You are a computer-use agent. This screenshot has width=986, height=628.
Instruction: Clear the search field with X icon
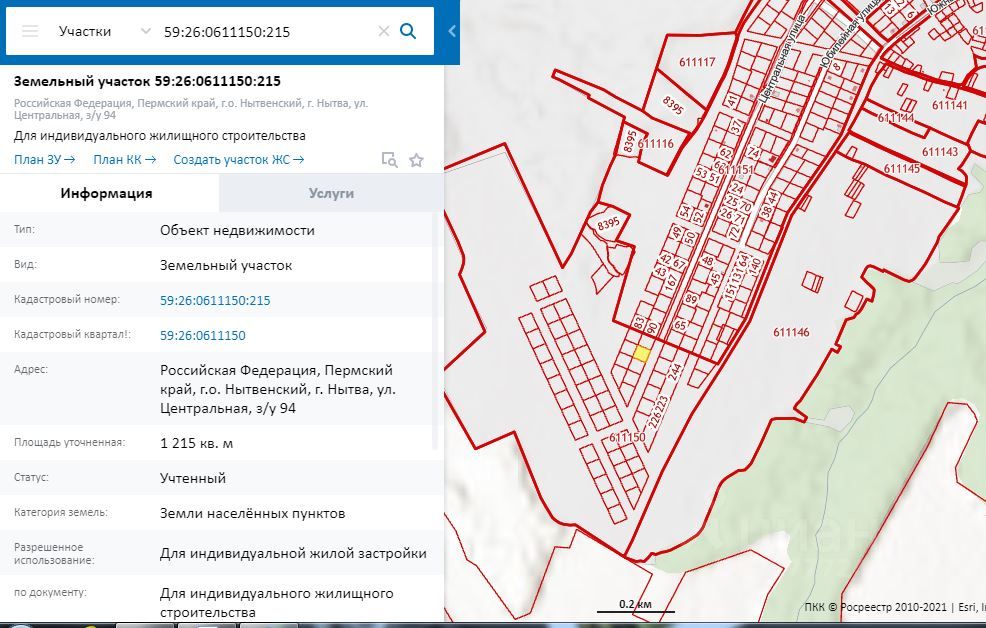[x=383, y=31]
